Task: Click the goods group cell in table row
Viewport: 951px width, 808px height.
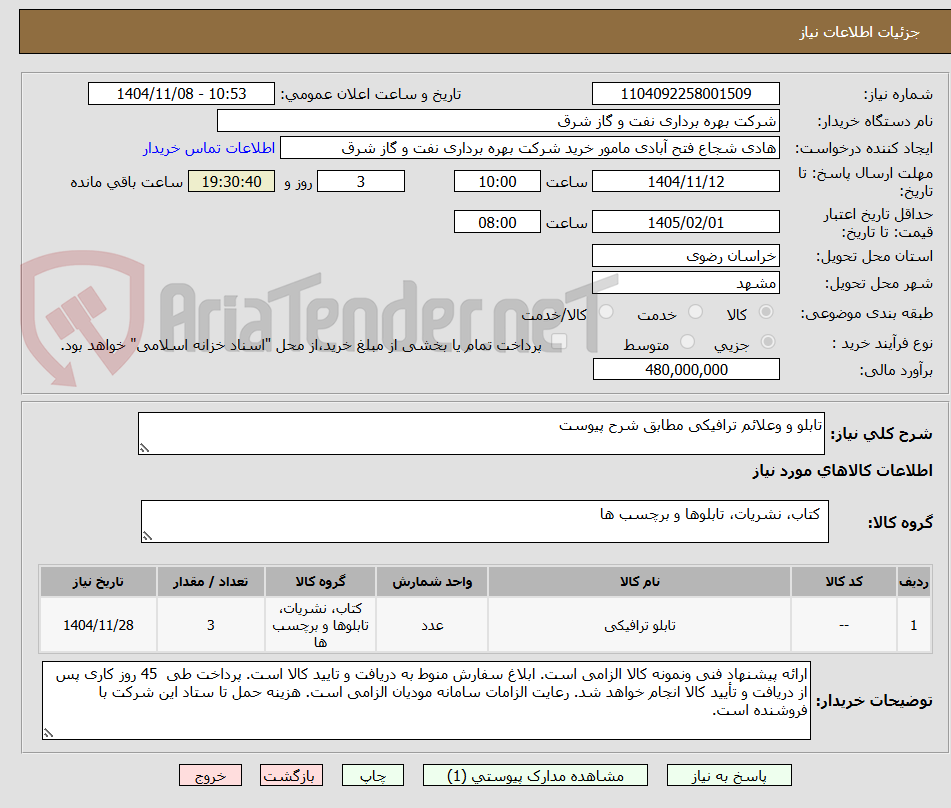Action: click(x=320, y=625)
